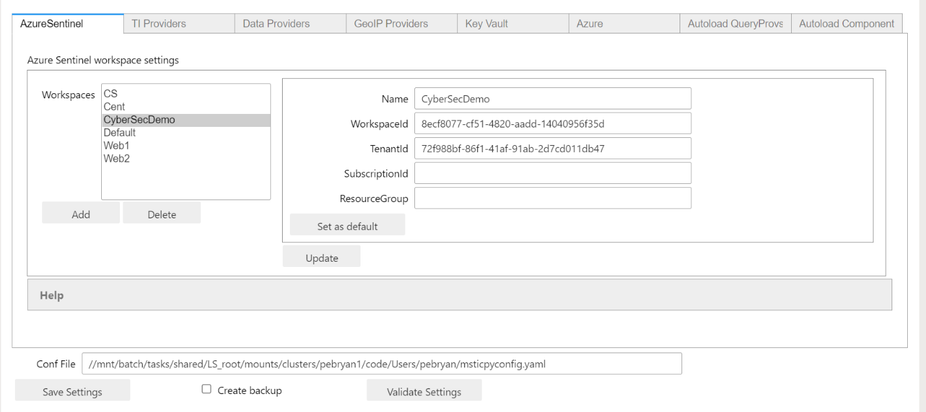Image resolution: width=926 pixels, height=412 pixels.
Task: Select Default workspace in list
Action: pyautogui.click(x=186, y=133)
